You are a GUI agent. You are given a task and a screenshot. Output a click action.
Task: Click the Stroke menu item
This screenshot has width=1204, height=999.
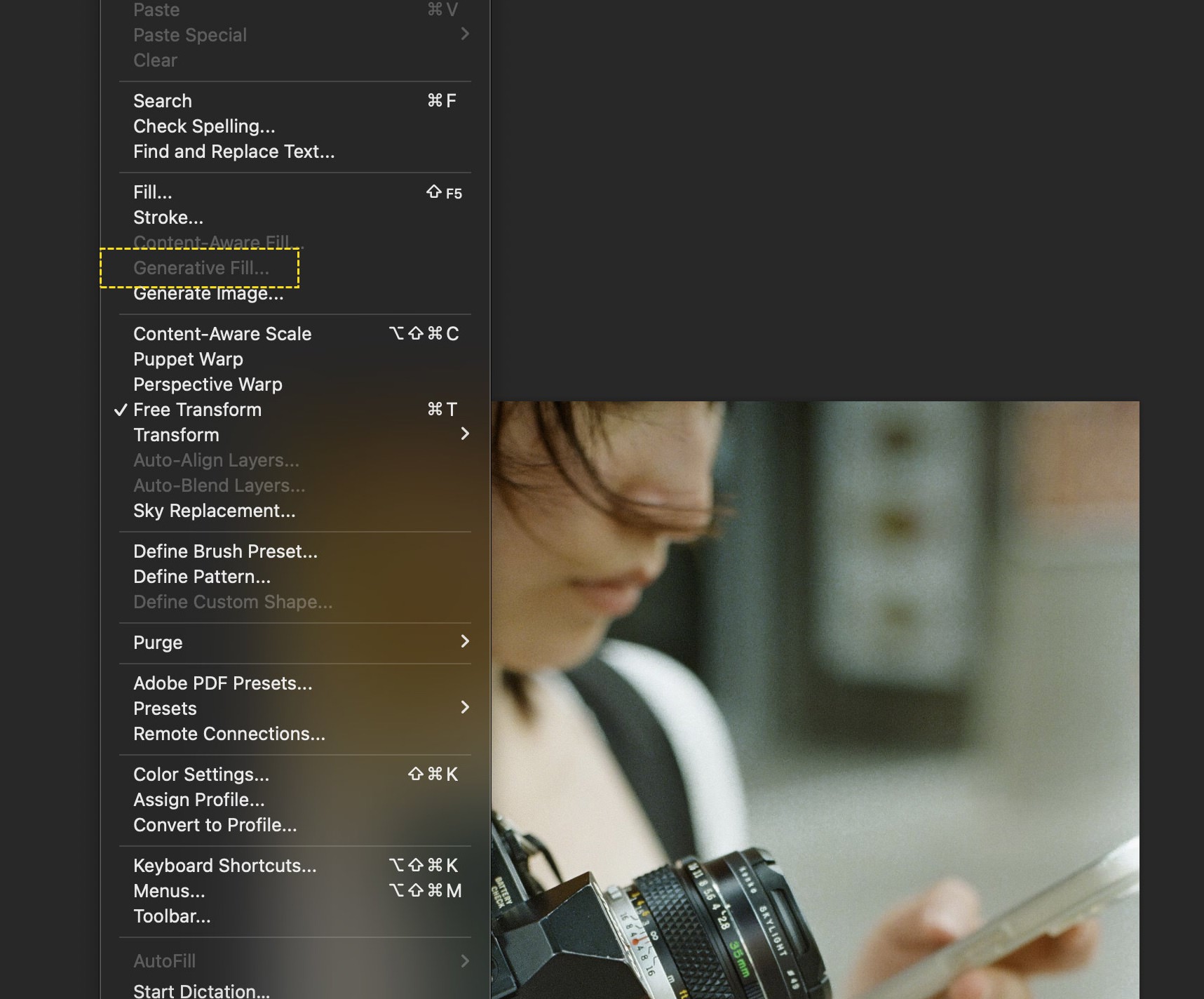click(x=168, y=217)
